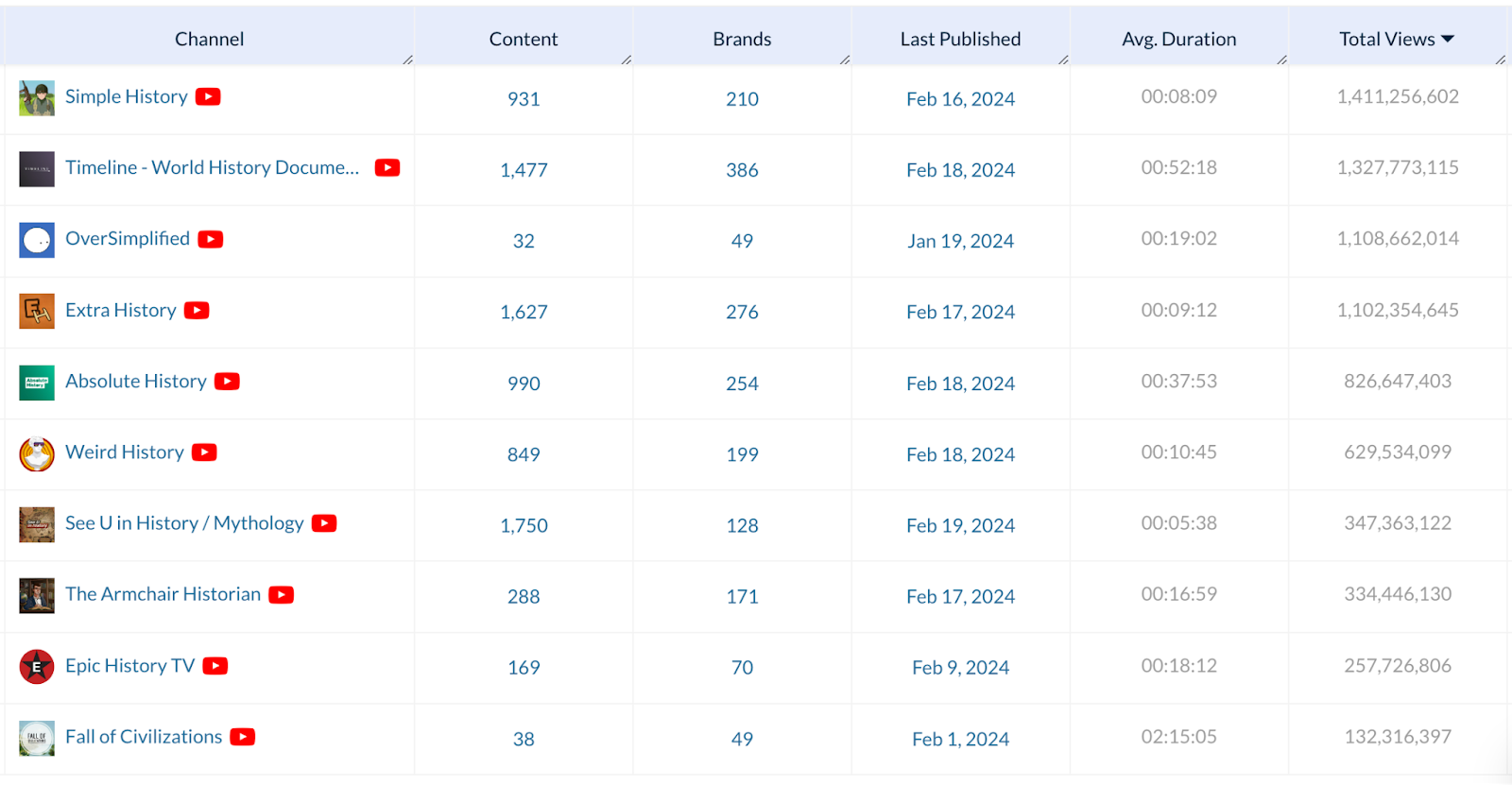Sort table by Brands column header
The image size is (1512, 785).
point(742,39)
